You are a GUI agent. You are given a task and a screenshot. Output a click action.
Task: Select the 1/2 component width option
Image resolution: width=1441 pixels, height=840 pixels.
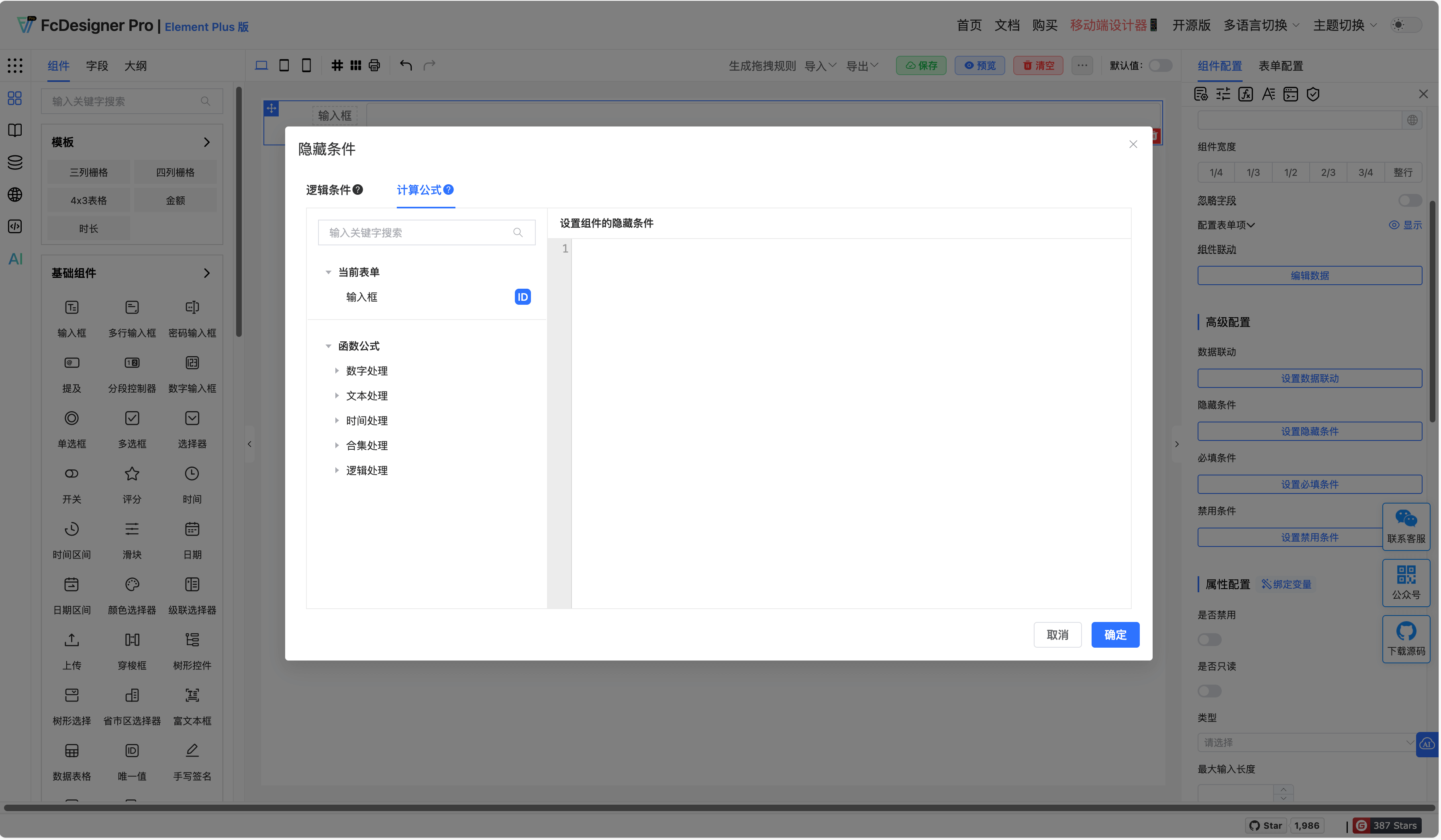(1290, 172)
